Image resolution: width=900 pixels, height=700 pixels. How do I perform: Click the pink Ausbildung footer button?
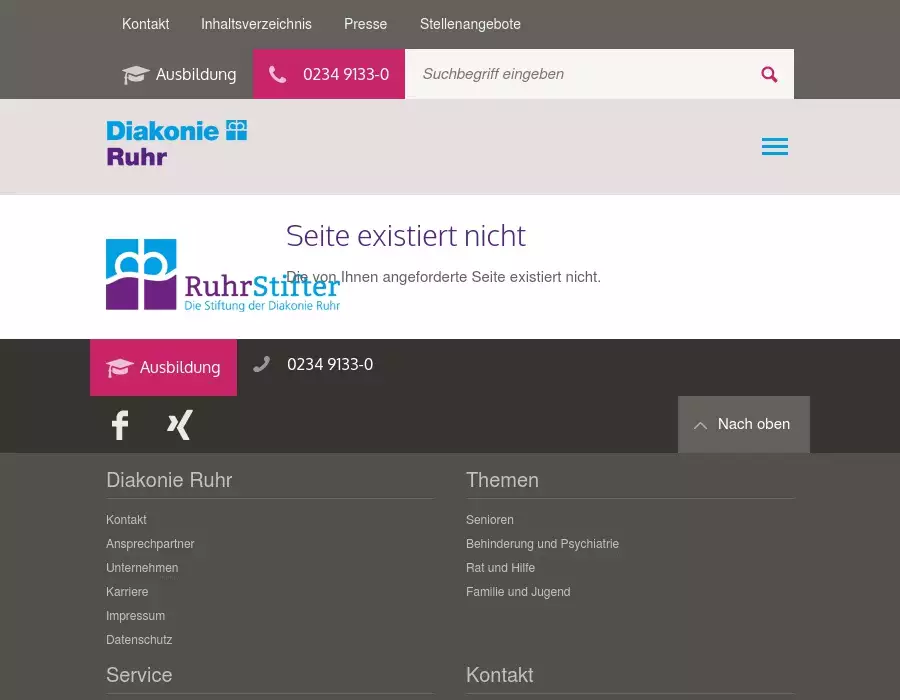[x=163, y=367]
